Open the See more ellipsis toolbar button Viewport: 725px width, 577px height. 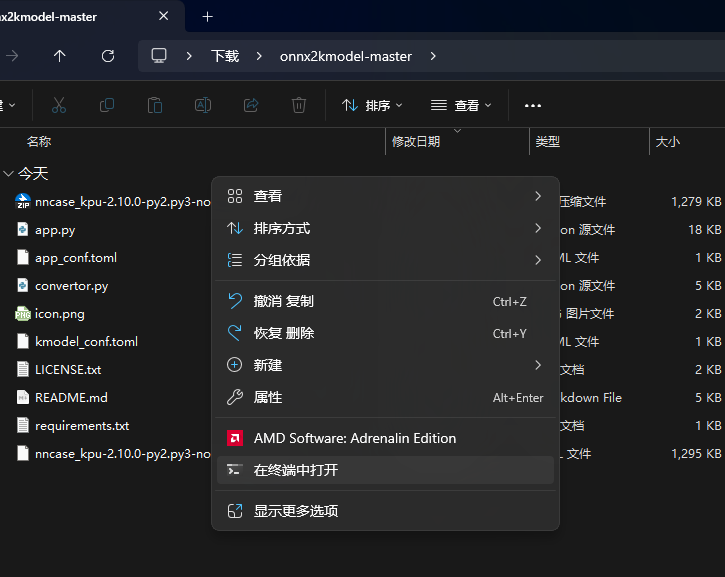[x=533, y=105]
